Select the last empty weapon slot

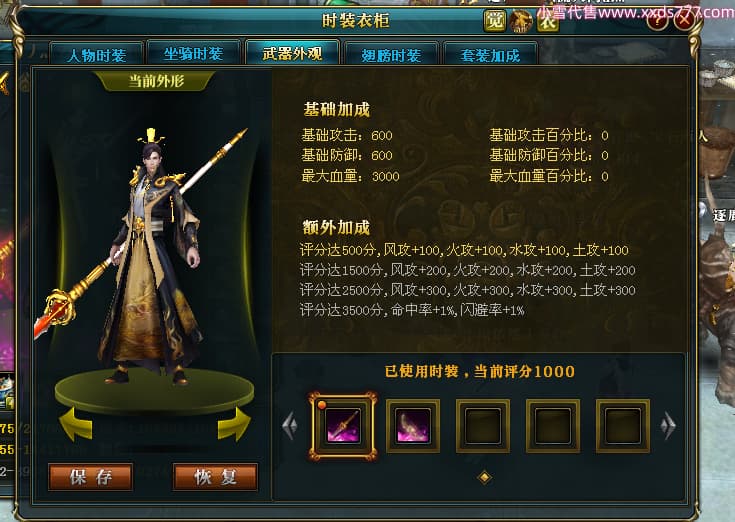pos(622,426)
